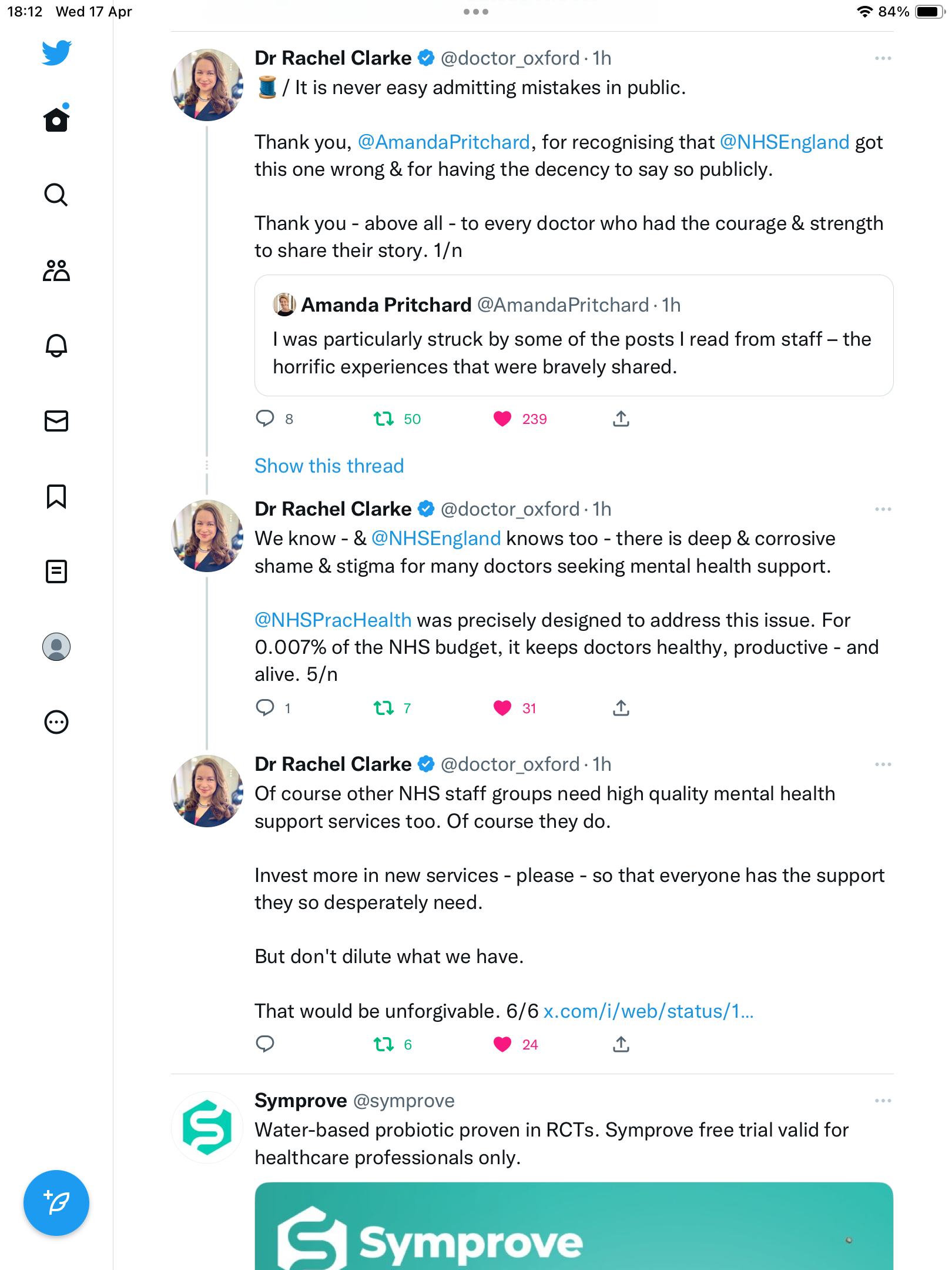
Task: Tap the compose new tweet button
Action: (x=56, y=1203)
